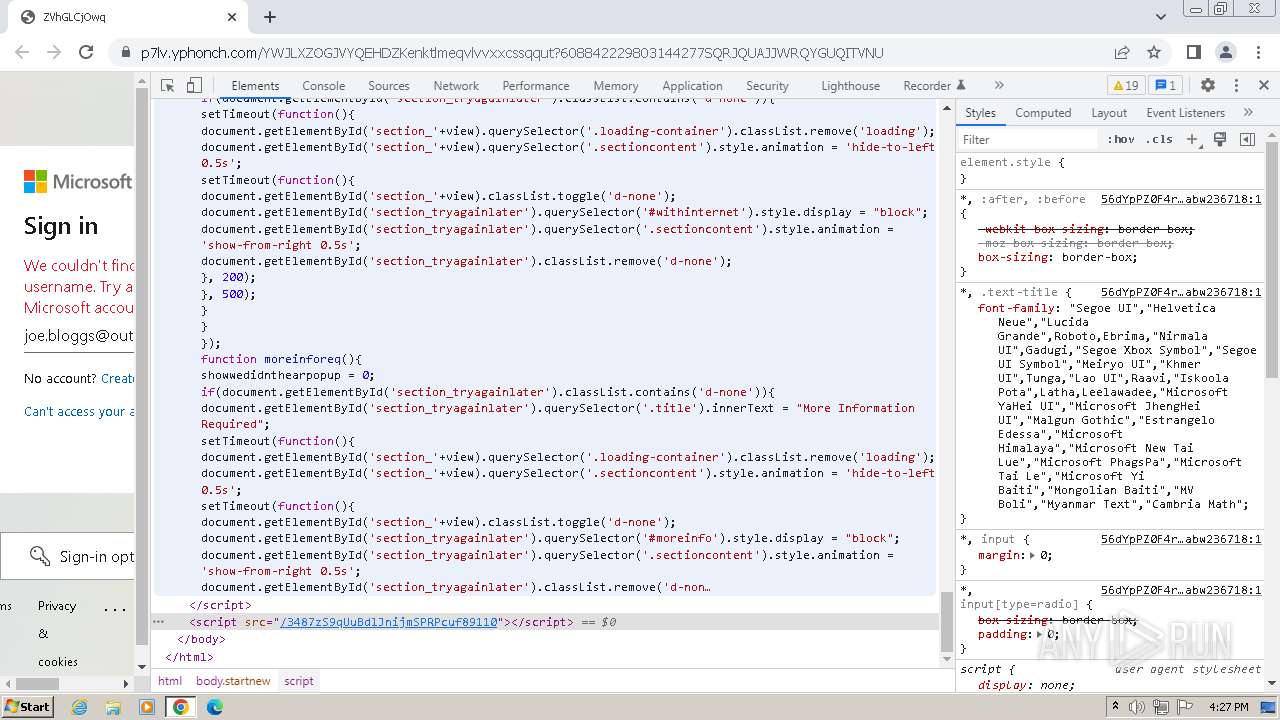1280x720 pixels.
Task: Open Internet Explorer from the taskbar
Action: (x=80, y=707)
